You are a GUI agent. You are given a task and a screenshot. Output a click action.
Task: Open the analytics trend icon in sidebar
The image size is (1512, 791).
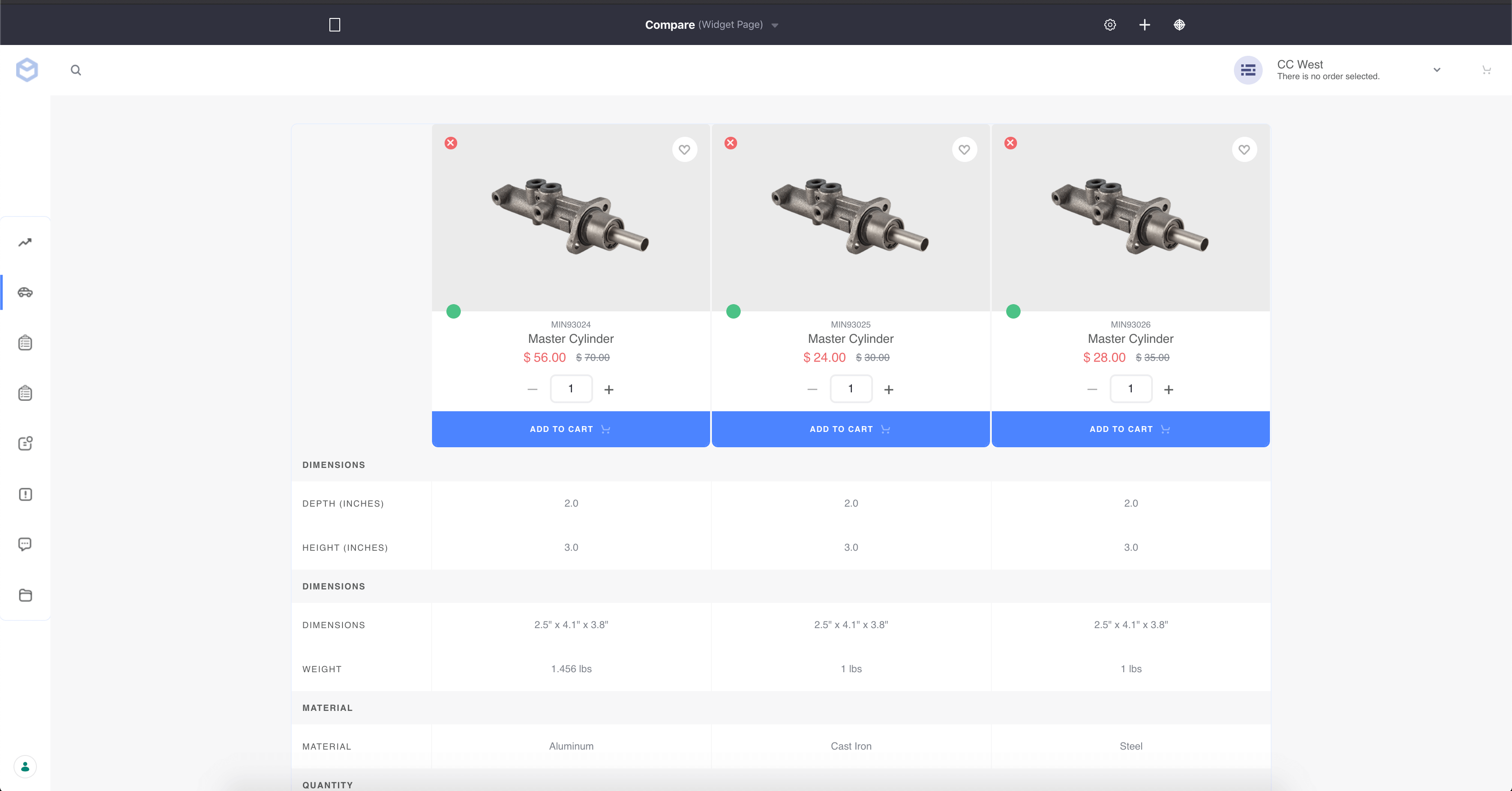25,243
